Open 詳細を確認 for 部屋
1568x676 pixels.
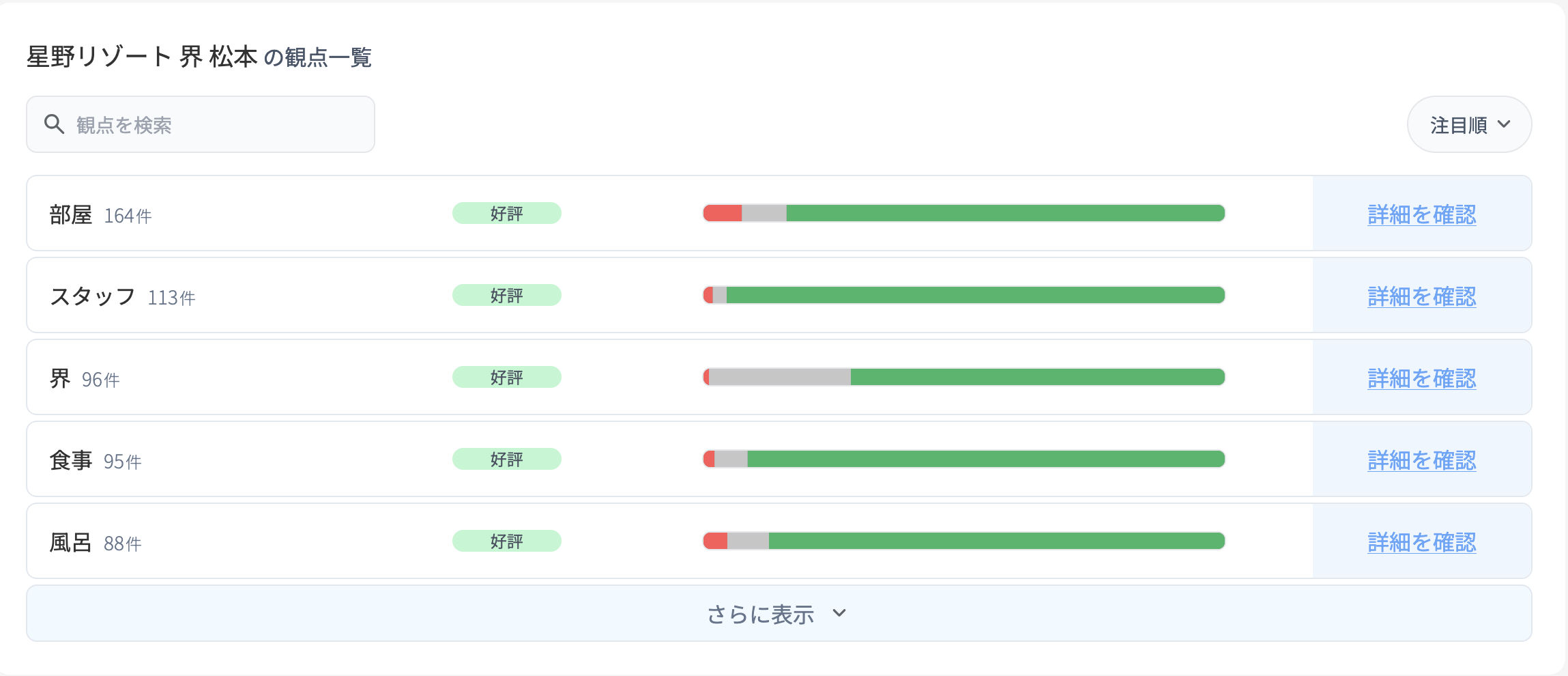pos(1421,214)
